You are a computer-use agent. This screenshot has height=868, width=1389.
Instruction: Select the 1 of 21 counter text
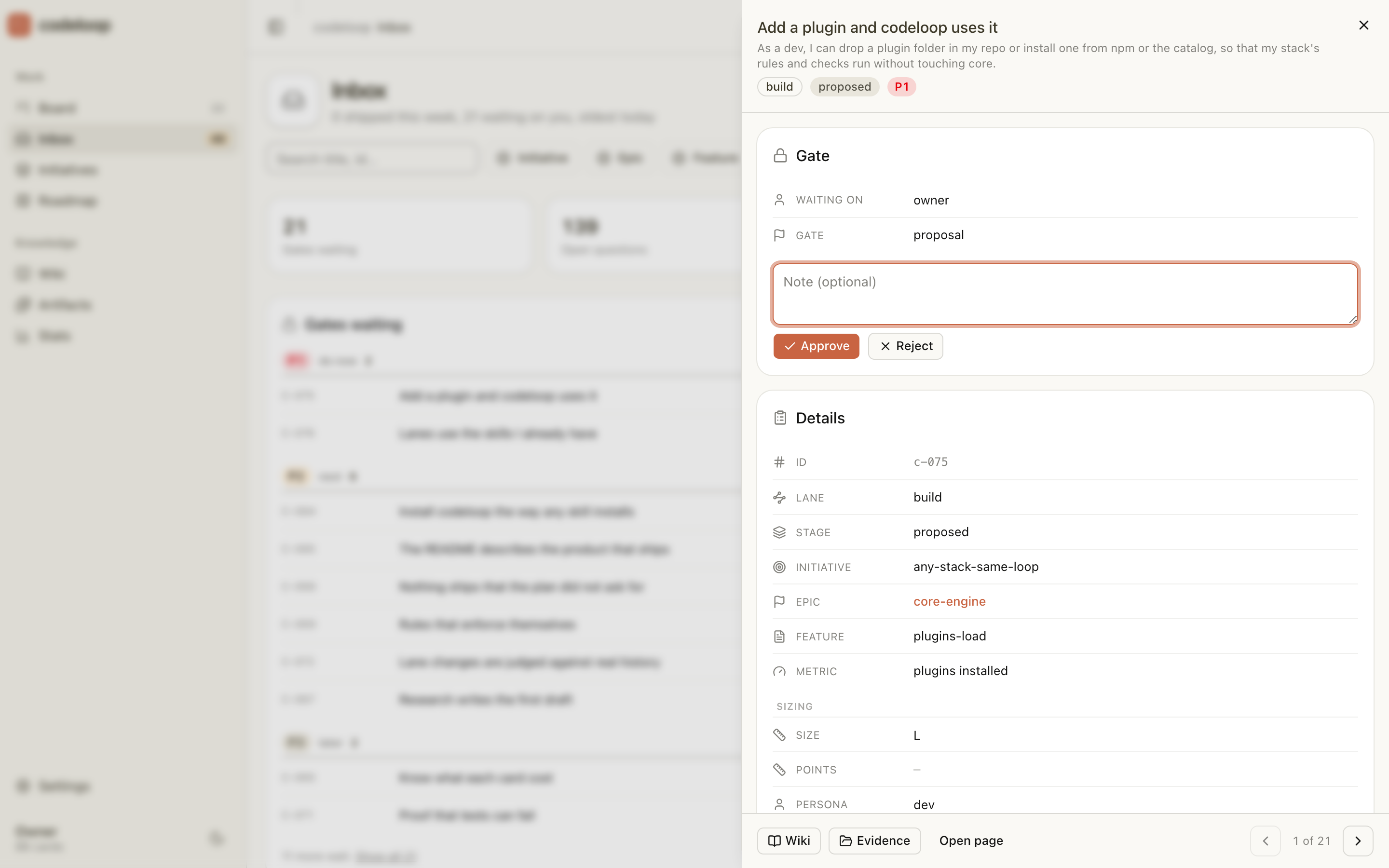pyautogui.click(x=1311, y=841)
